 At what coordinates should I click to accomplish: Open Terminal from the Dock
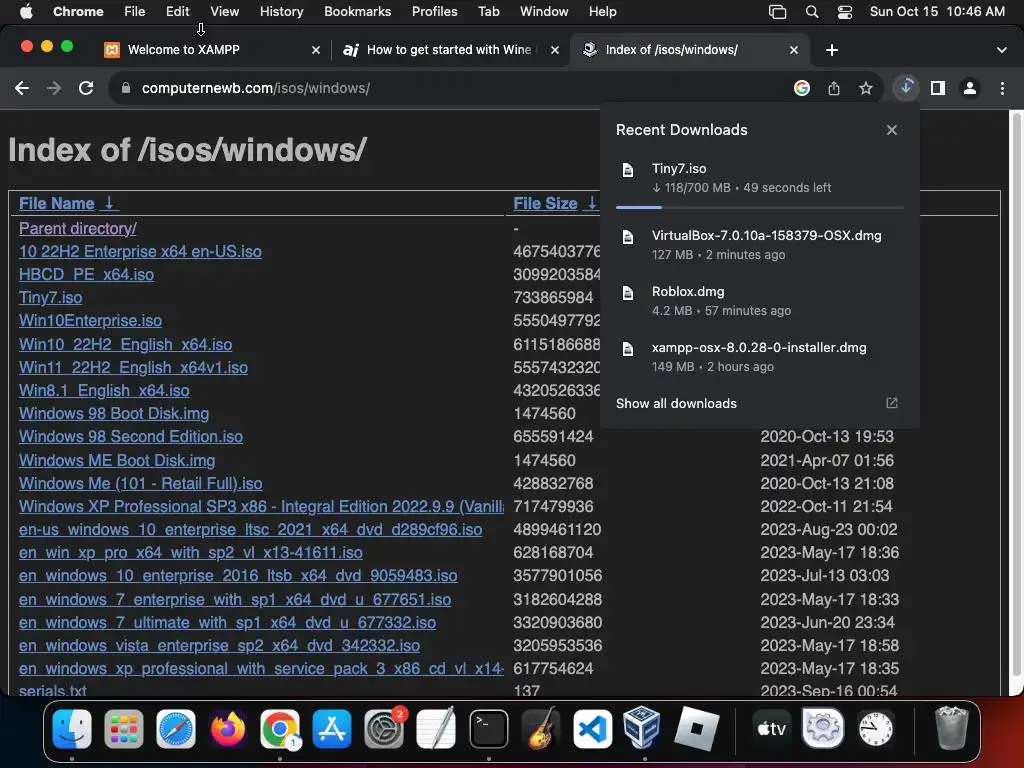click(x=488, y=729)
